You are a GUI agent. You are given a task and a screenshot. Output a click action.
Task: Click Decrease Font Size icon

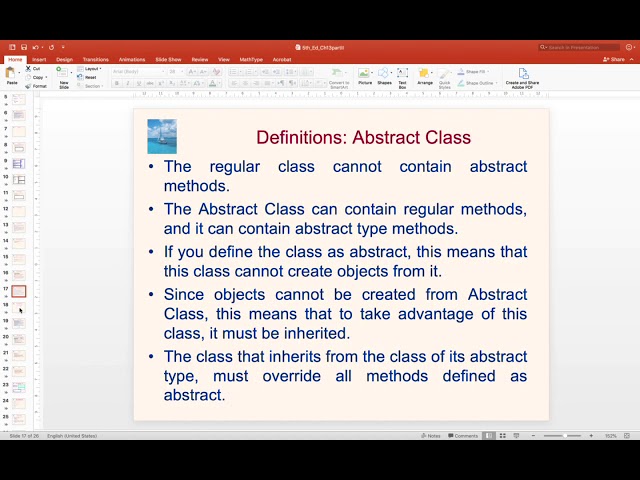(x=203, y=72)
